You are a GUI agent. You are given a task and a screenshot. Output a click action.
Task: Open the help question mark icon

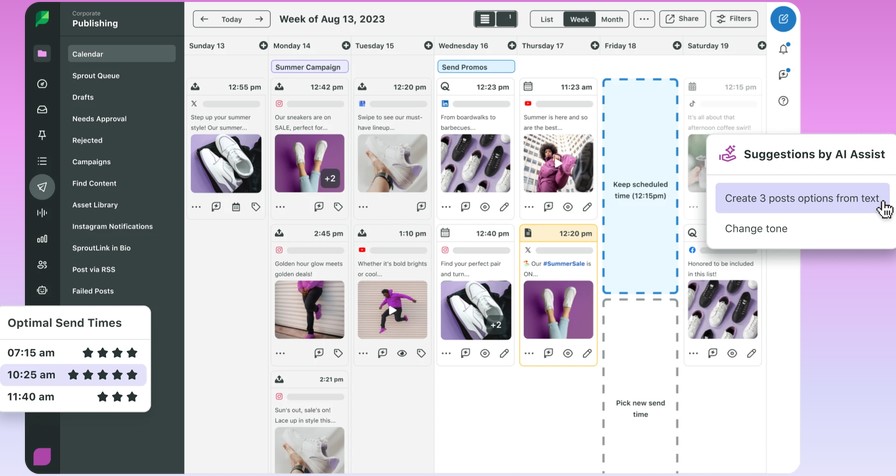pyautogui.click(x=783, y=101)
